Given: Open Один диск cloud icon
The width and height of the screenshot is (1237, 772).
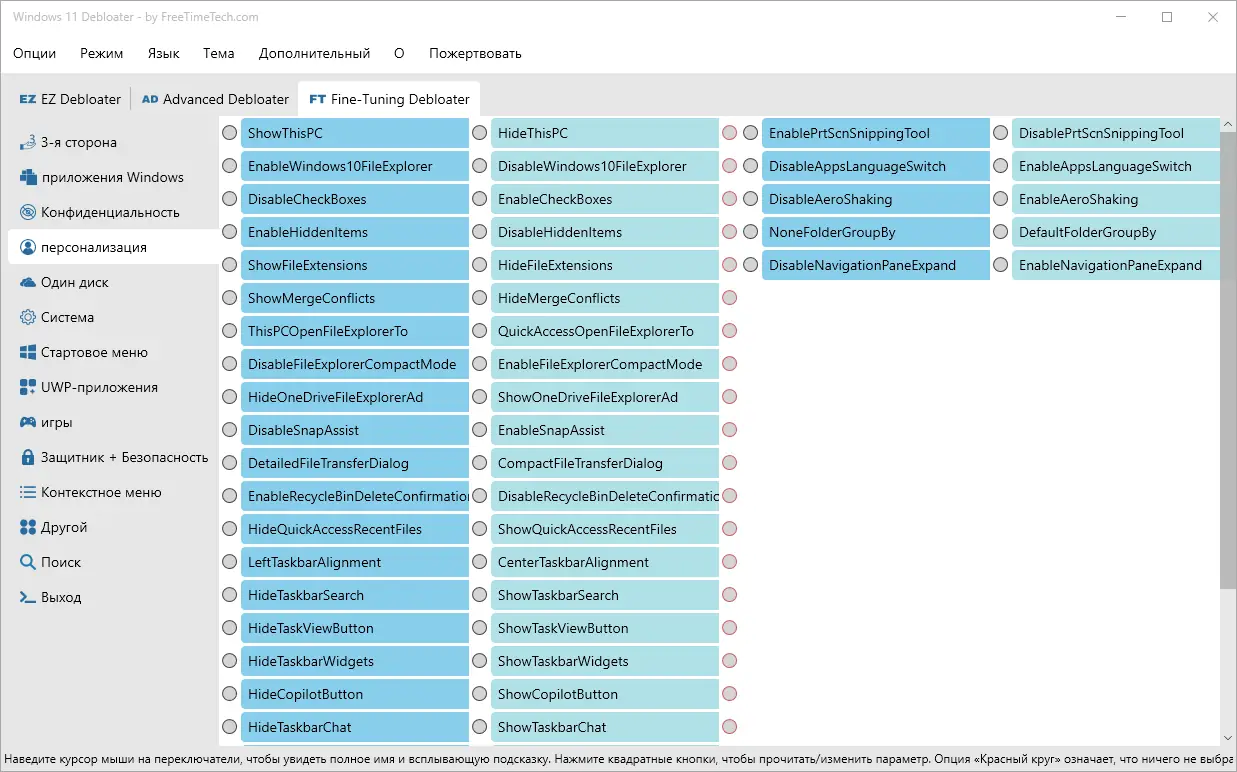Looking at the screenshot, I should click(x=28, y=282).
